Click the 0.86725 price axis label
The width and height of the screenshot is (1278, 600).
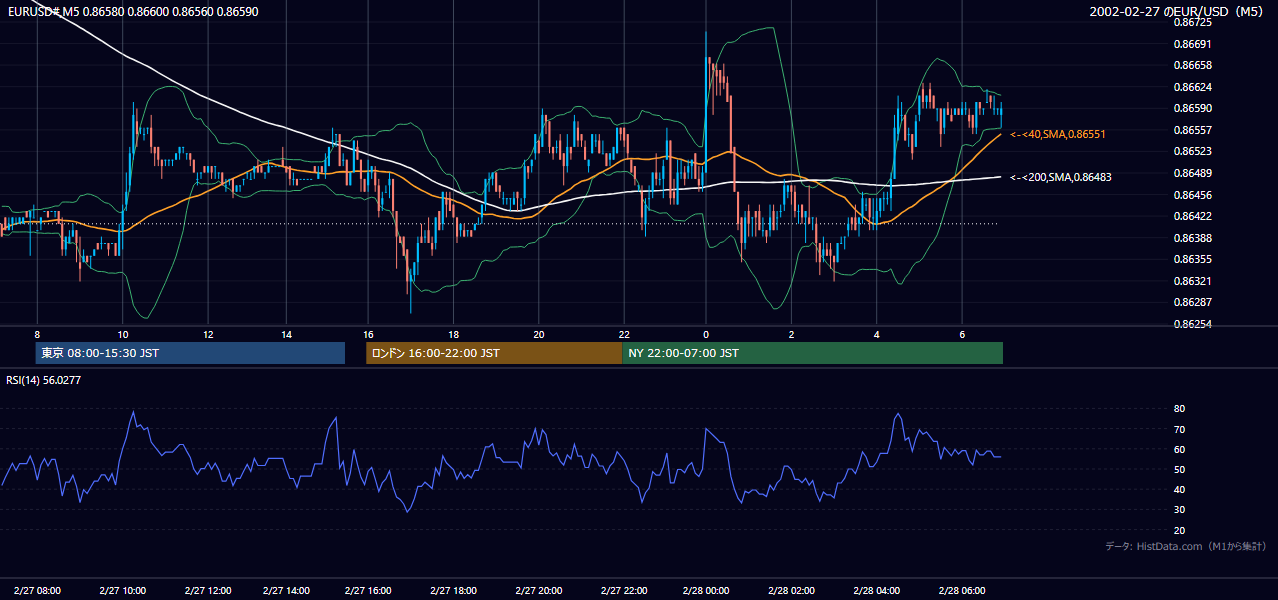click(1194, 22)
